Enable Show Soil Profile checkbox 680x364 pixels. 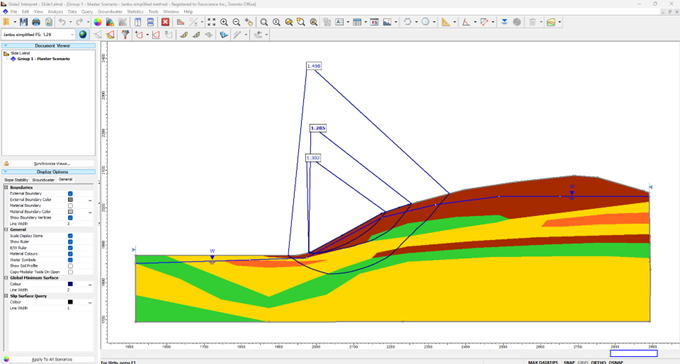(x=70, y=266)
